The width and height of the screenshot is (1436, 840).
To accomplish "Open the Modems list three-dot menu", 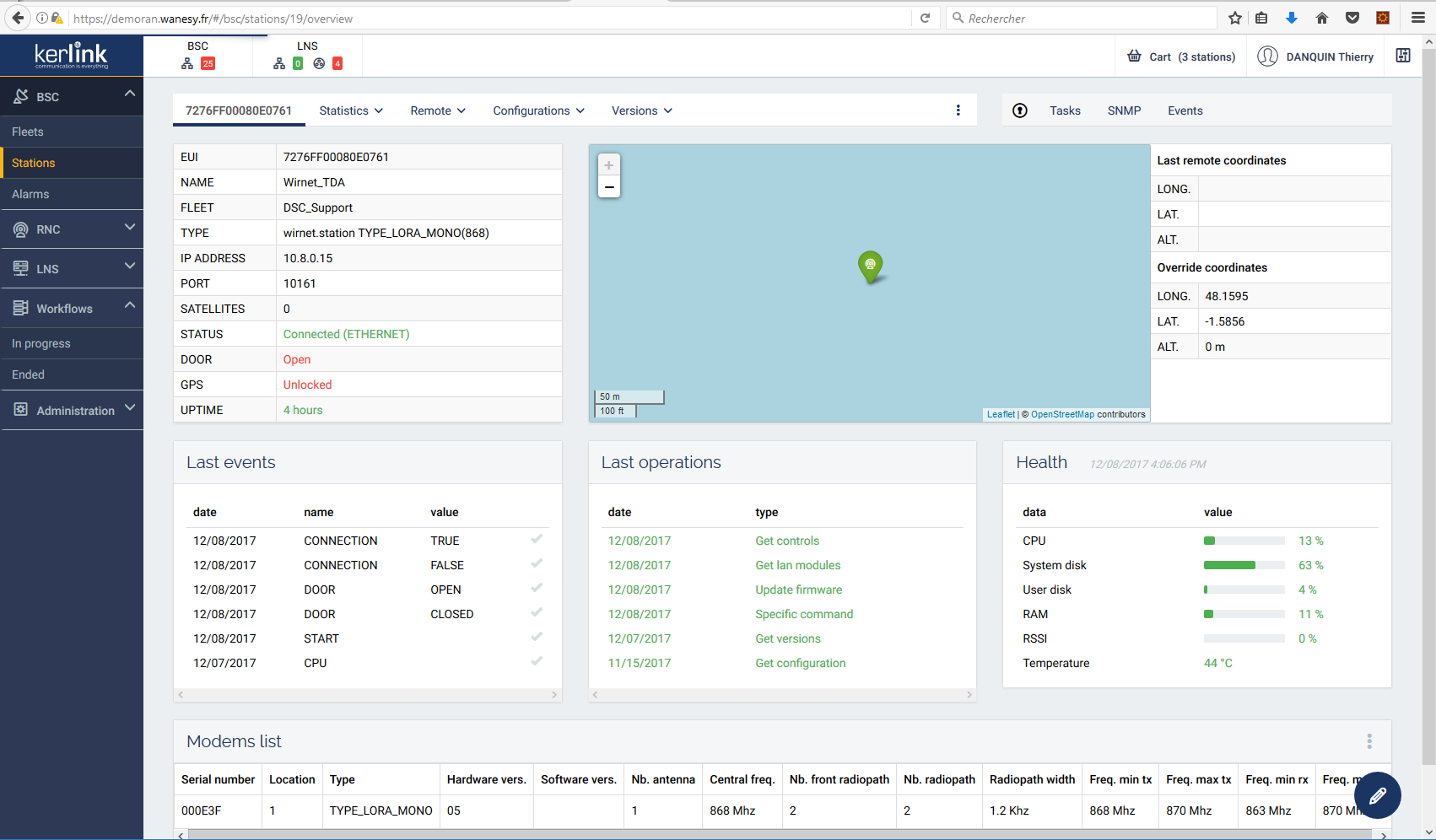I will (1369, 741).
